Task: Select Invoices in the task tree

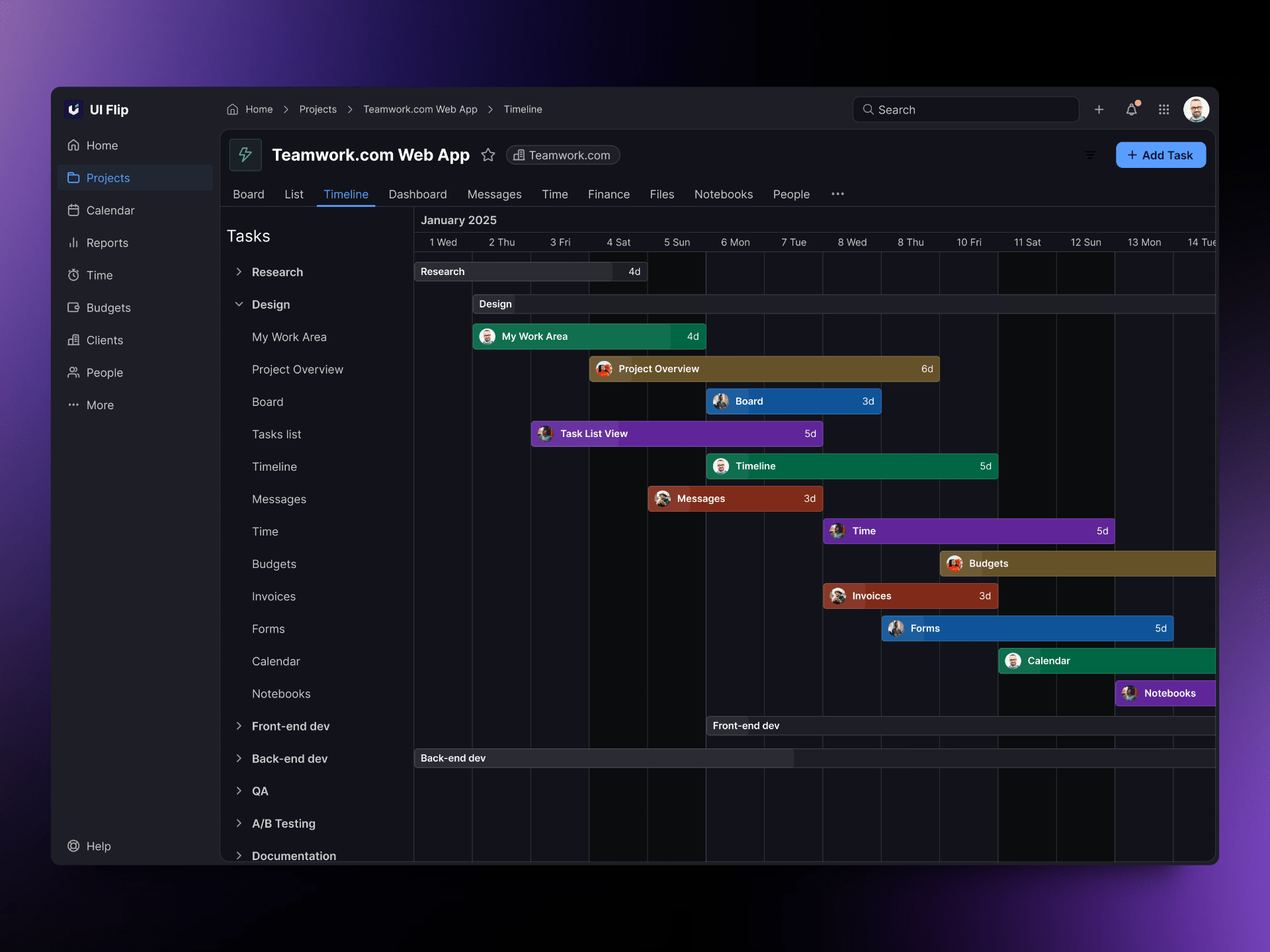Action: [x=274, y=596]
